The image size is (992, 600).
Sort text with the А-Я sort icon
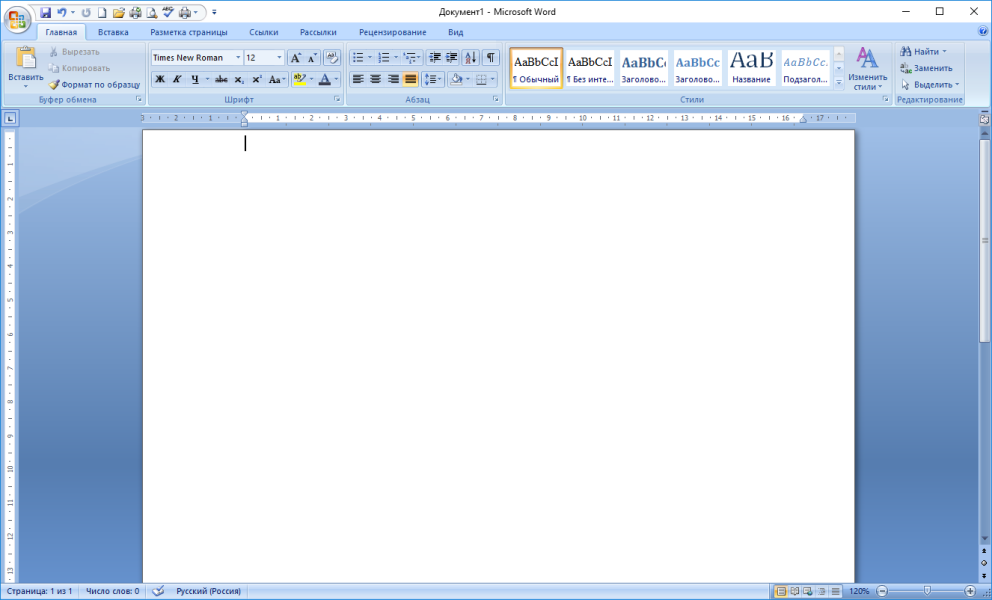[471, 58]
